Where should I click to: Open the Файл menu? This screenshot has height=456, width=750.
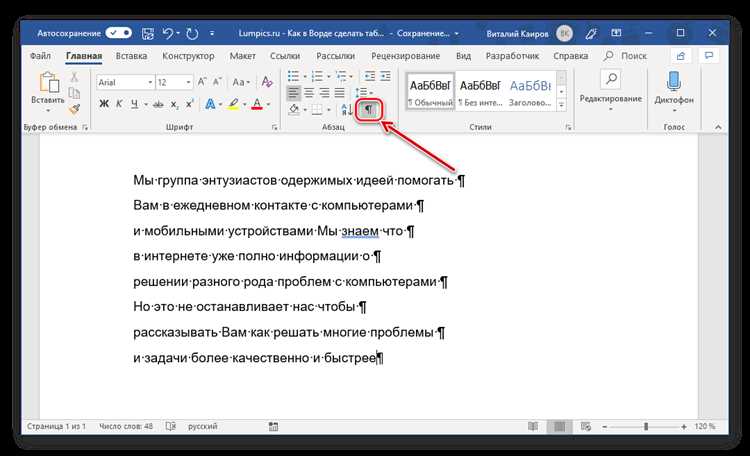(40, 56)
